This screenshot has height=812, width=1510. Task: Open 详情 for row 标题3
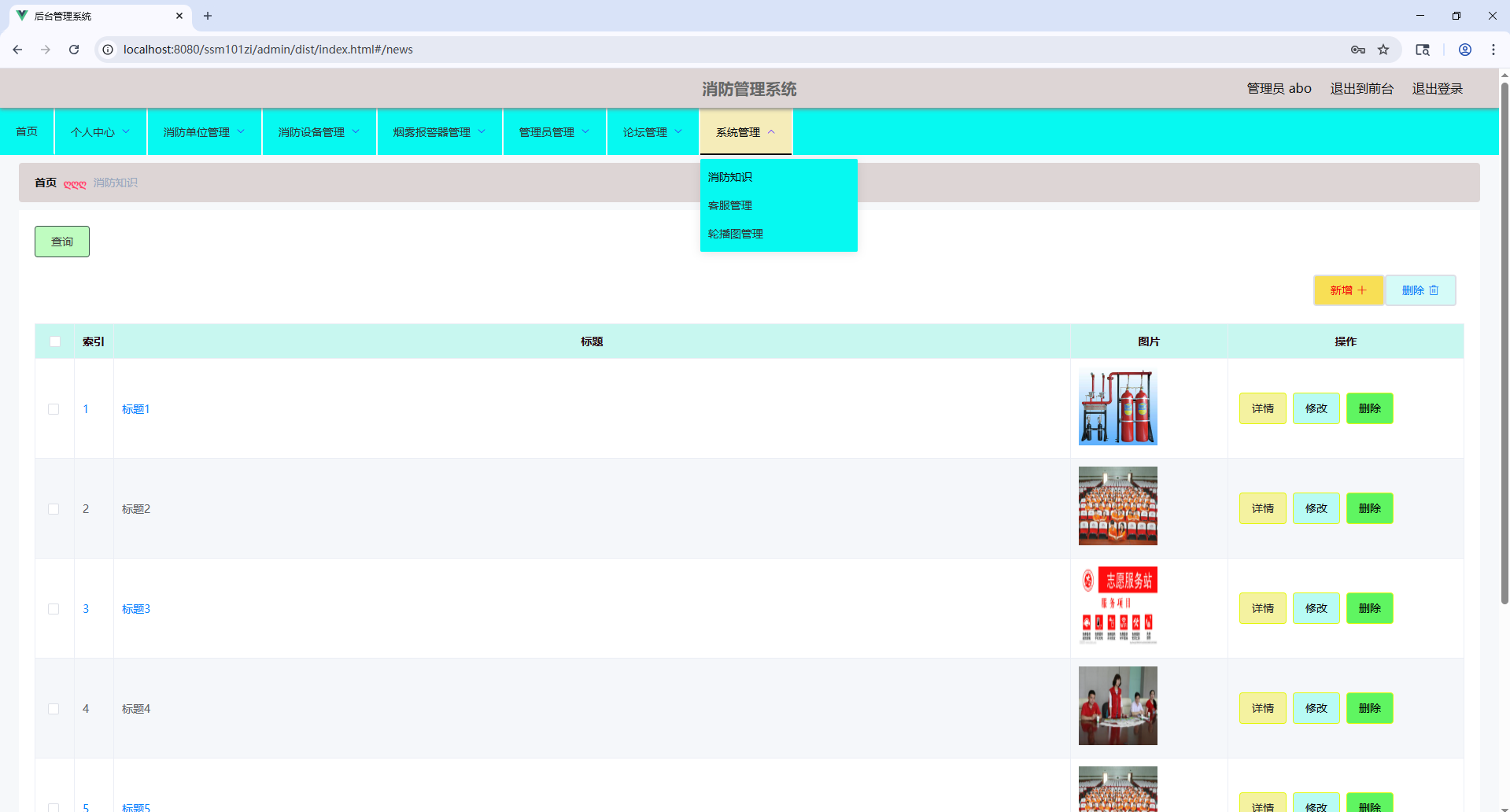[1263, 608]
